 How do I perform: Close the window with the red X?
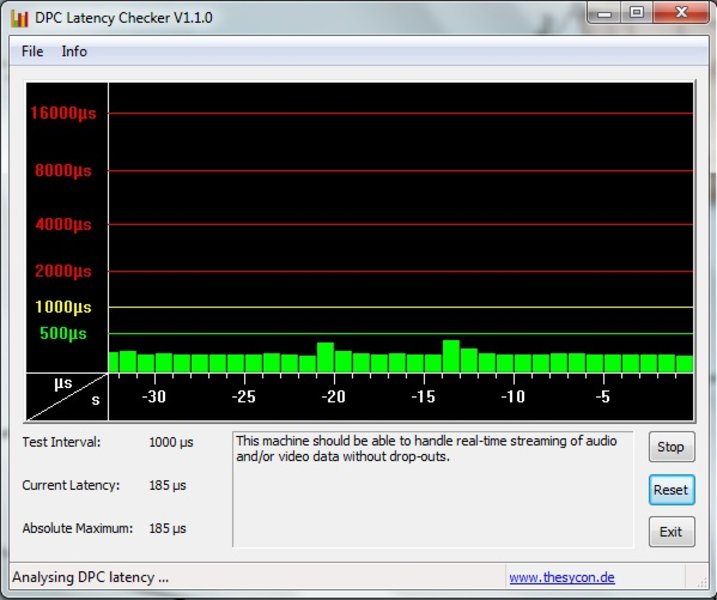(680, 13)
